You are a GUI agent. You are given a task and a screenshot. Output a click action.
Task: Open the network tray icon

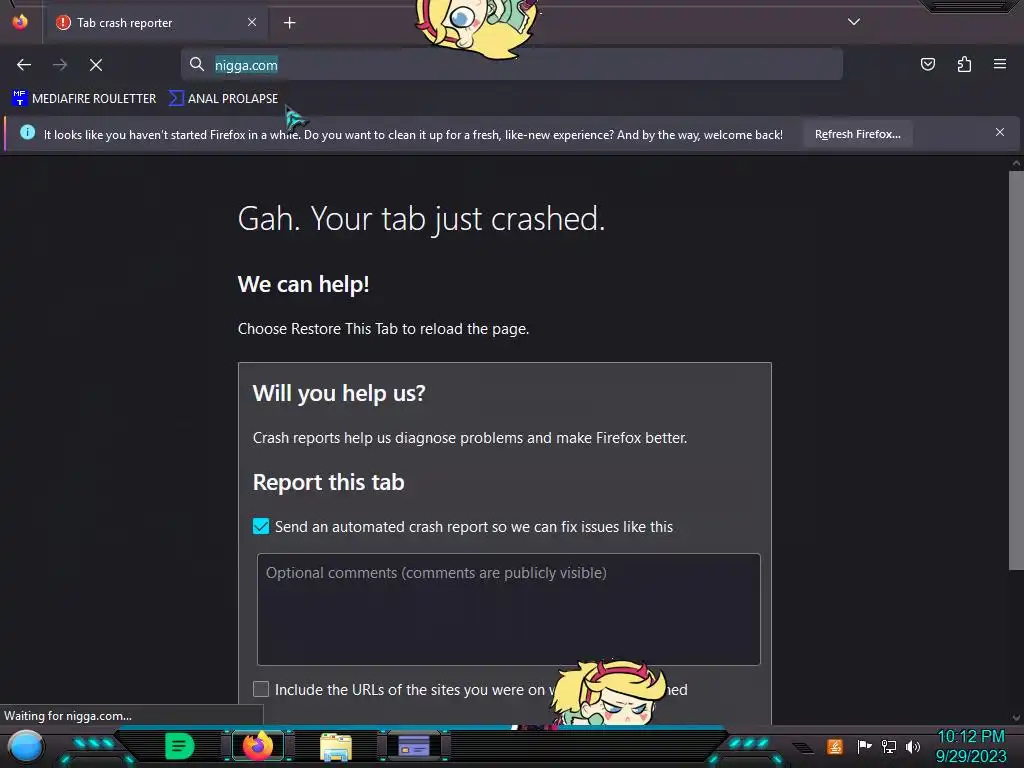coord(888,746)
